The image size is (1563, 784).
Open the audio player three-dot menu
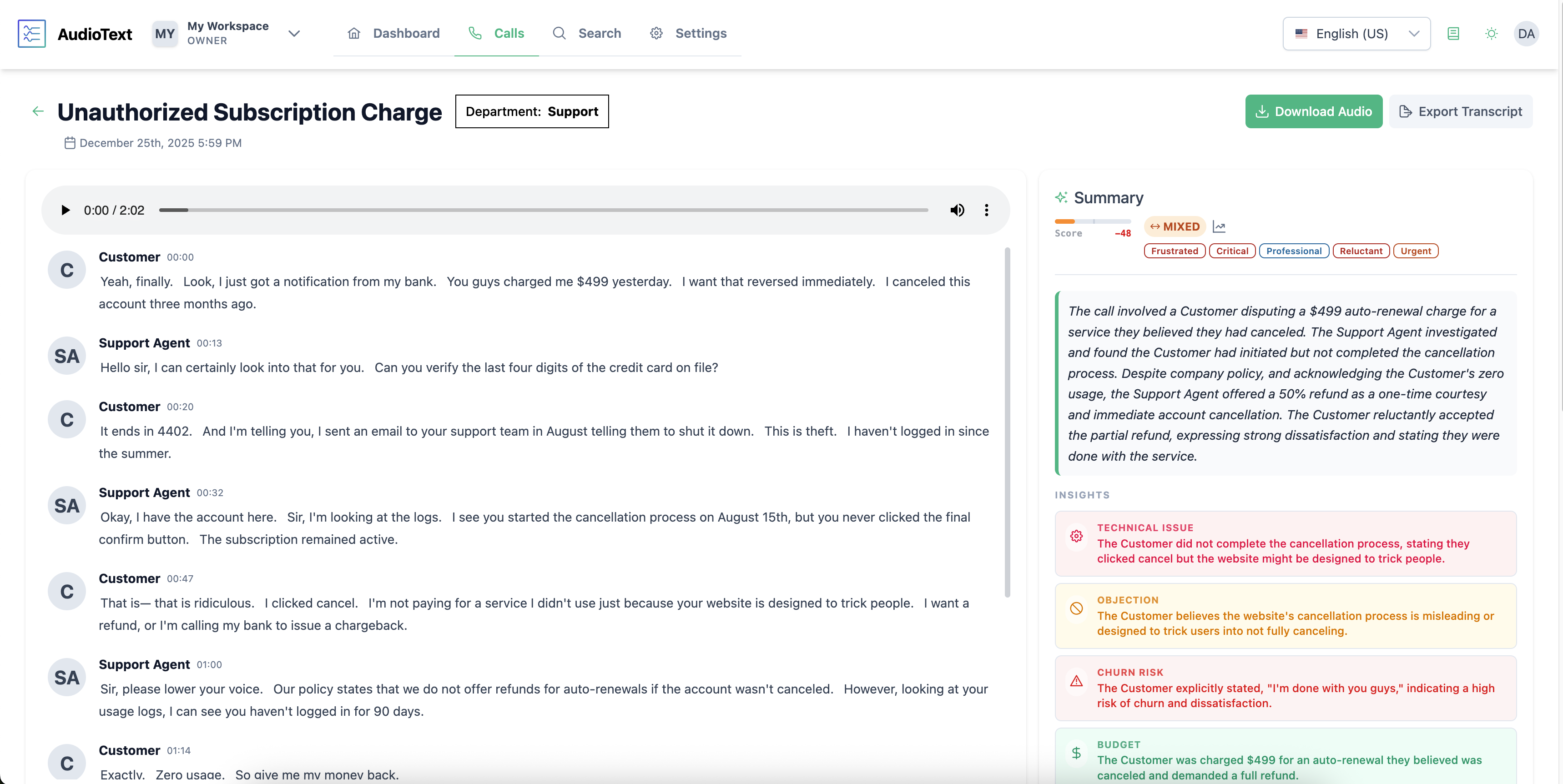click(x=987, y=210)
